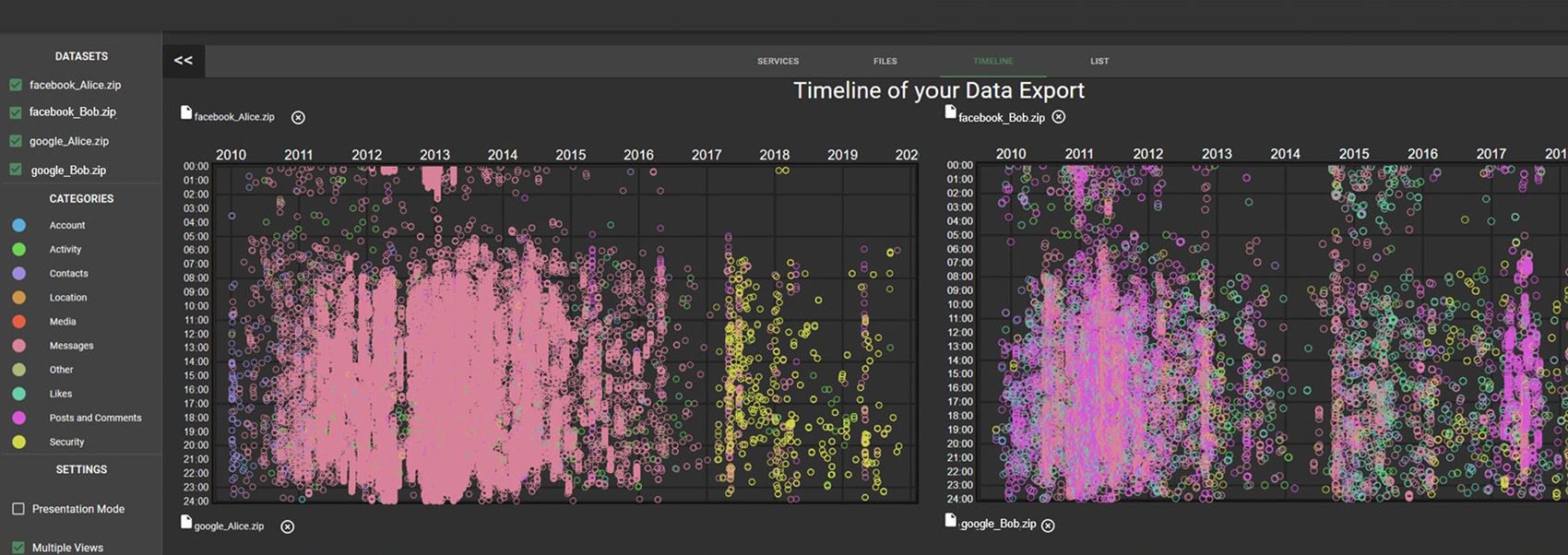Uncheck the google_Bob.zip dataset checkbox

click(x=16, y=170)
